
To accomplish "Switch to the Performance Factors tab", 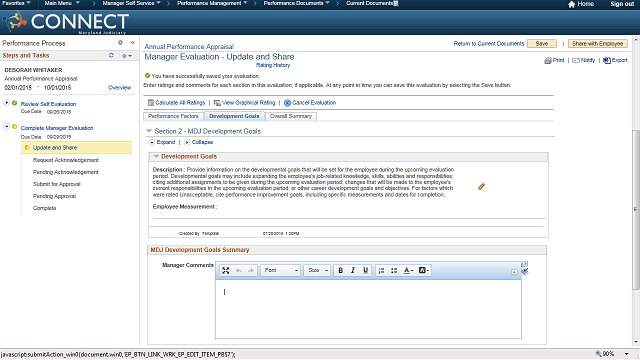I will point(173,116).
